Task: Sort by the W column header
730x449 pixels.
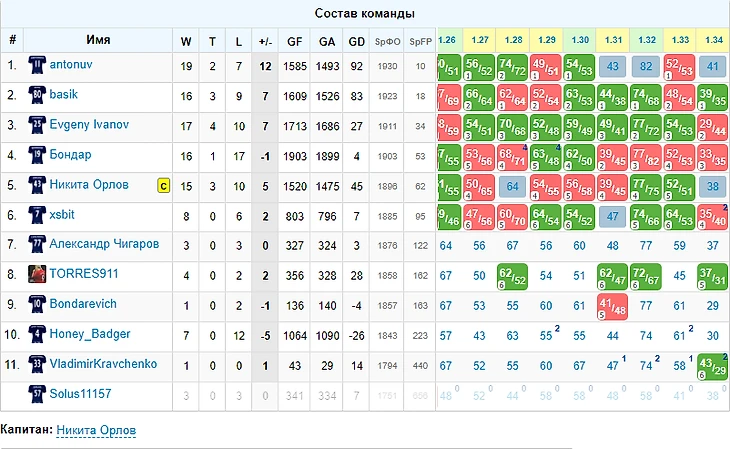Action: [x=186, y=41]
